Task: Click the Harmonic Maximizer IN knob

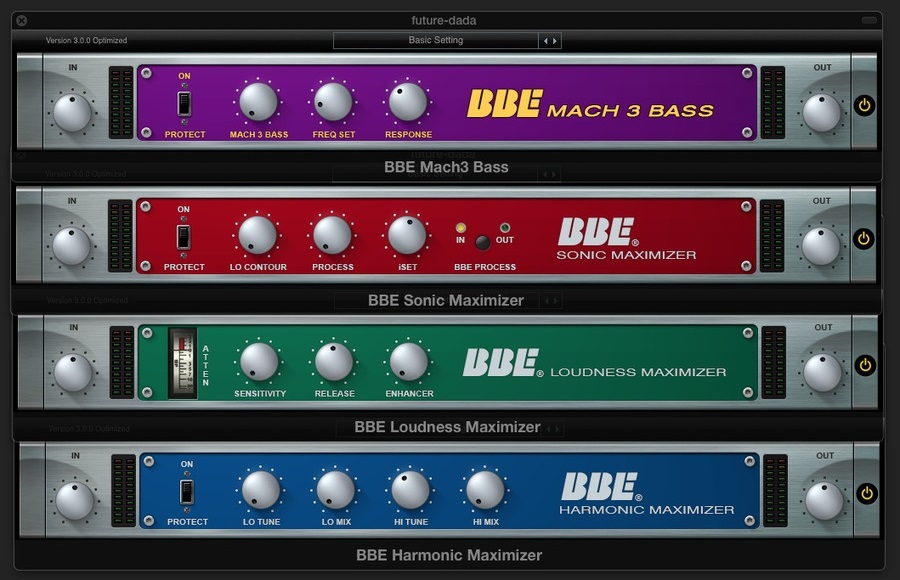Action: tap(75, 501)
